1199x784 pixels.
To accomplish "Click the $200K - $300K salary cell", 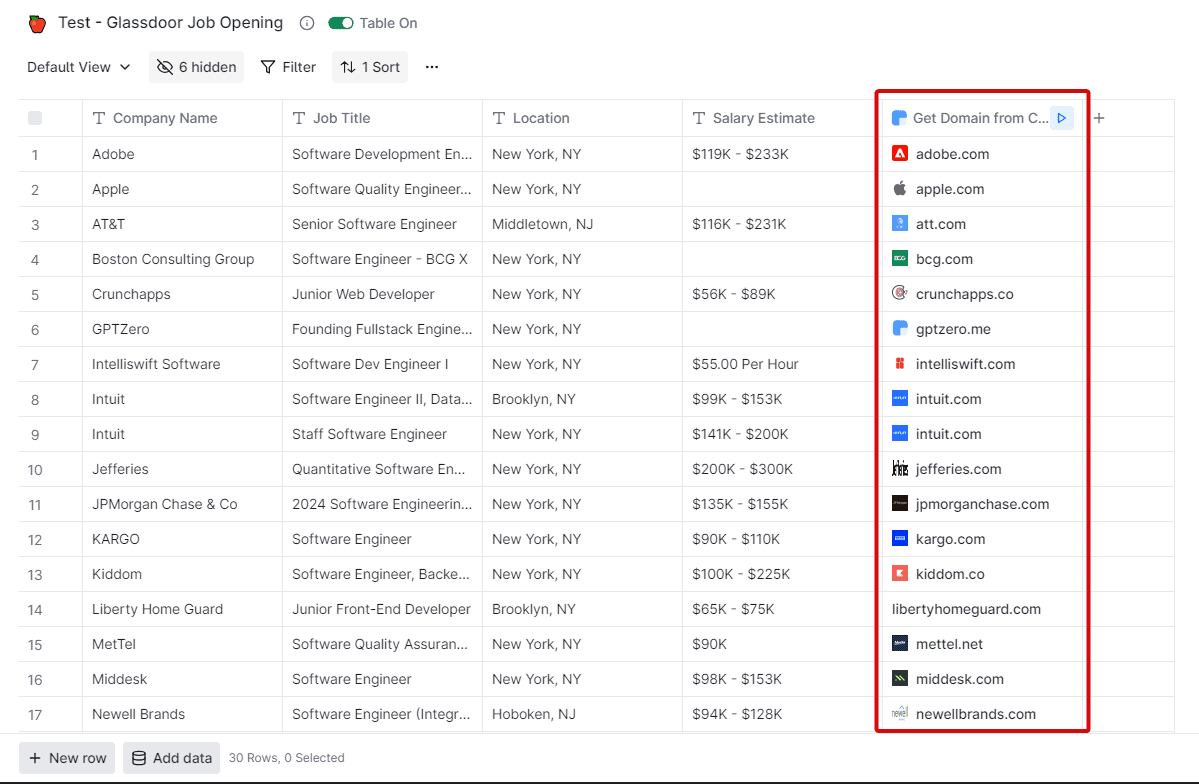I will pyautogui.click(x=778, y=470).
